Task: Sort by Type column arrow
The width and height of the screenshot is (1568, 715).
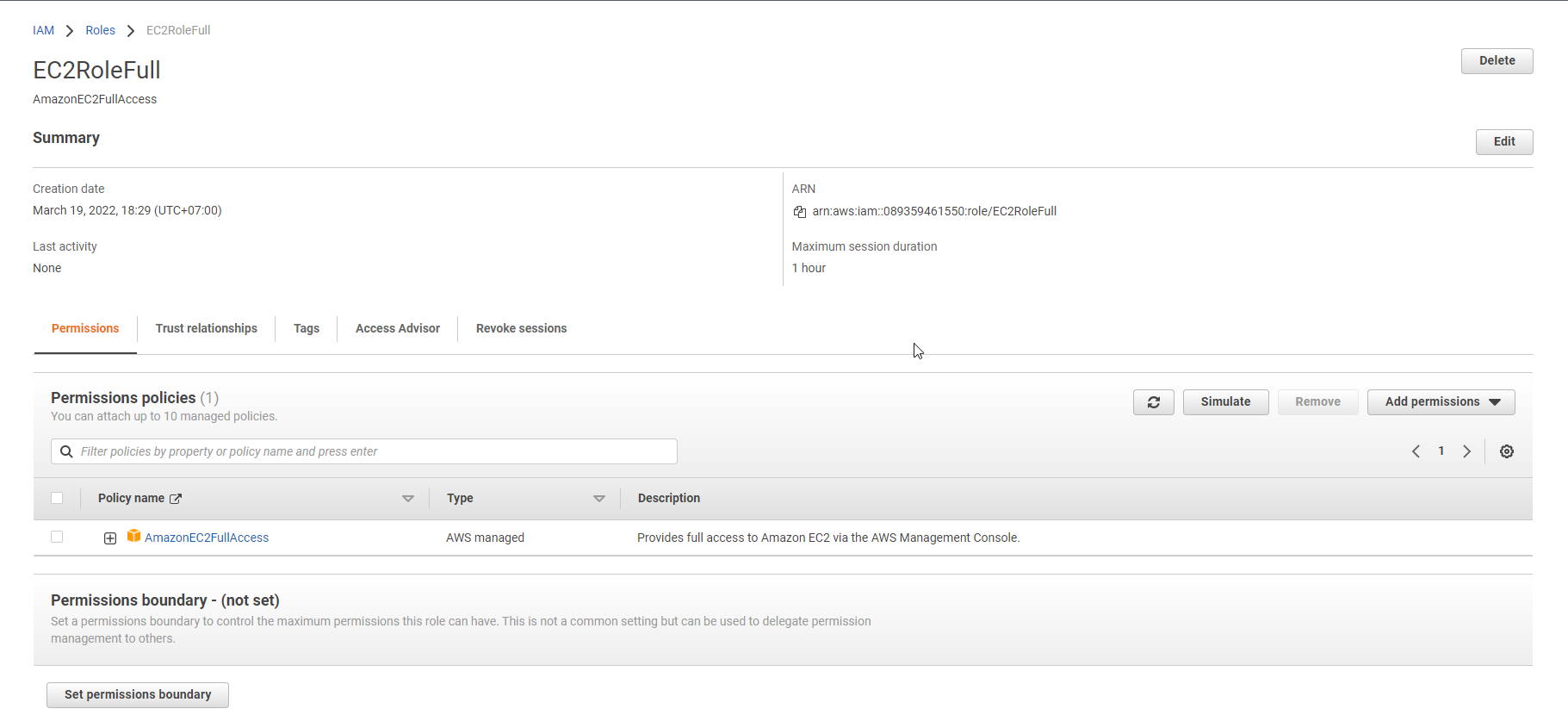Action: click(598, 499)
